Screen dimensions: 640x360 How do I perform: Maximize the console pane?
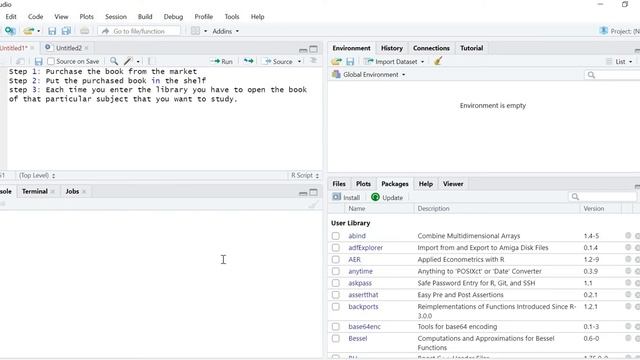pyautogui.click(x=313, y=192)
